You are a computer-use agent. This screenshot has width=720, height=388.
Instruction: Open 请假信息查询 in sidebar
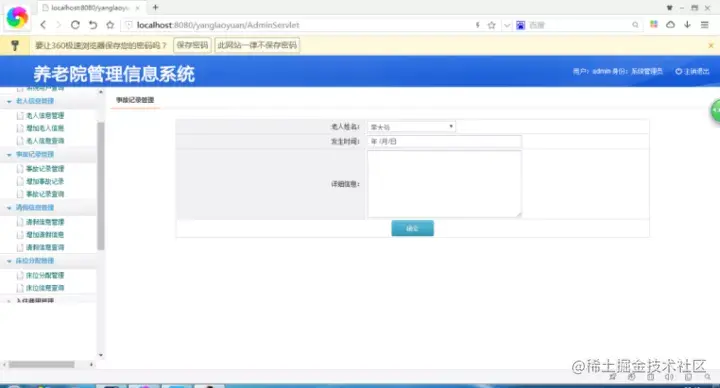pyautogui.click(x=45, y=247)
